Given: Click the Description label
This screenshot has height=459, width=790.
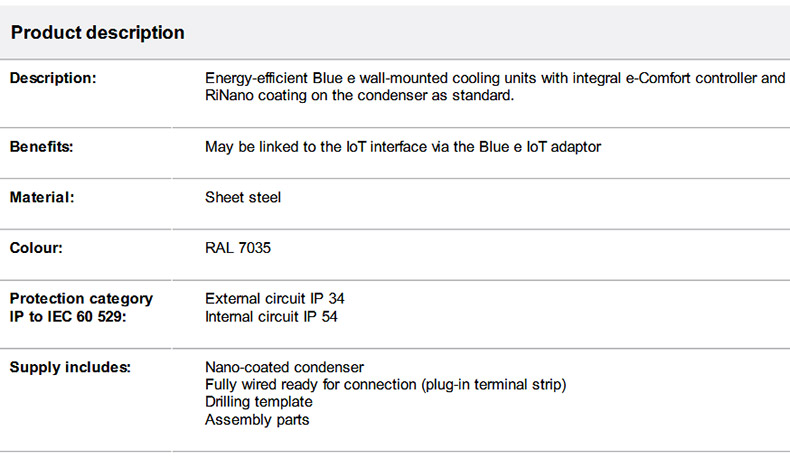Looking at the screenshot, I should [x=53, y=78].
